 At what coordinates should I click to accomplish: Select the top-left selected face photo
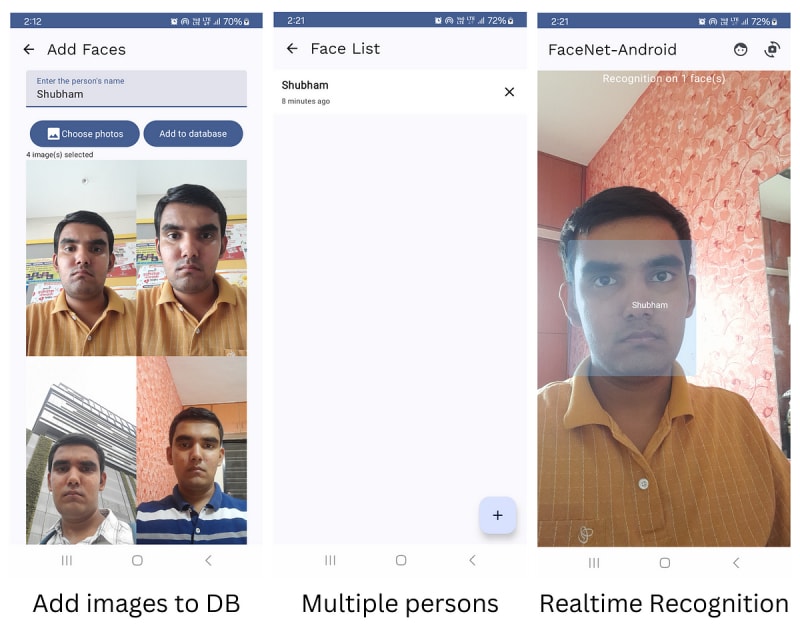(x=81, y=258)
